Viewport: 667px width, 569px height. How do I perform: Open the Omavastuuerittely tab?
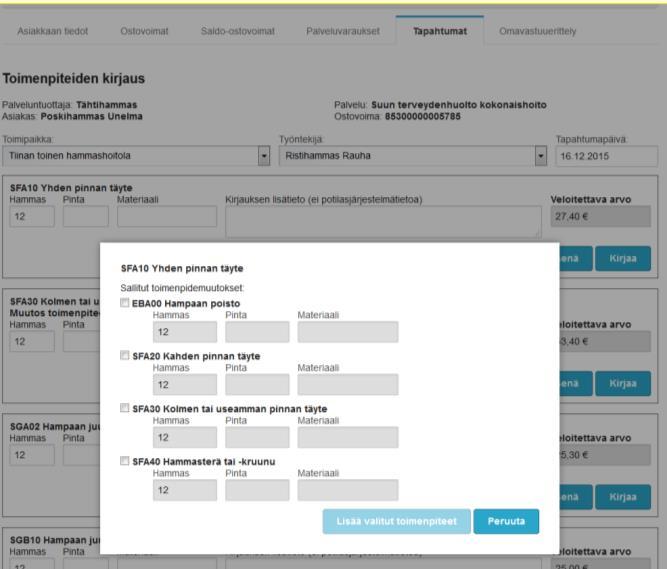pos(538,31)
